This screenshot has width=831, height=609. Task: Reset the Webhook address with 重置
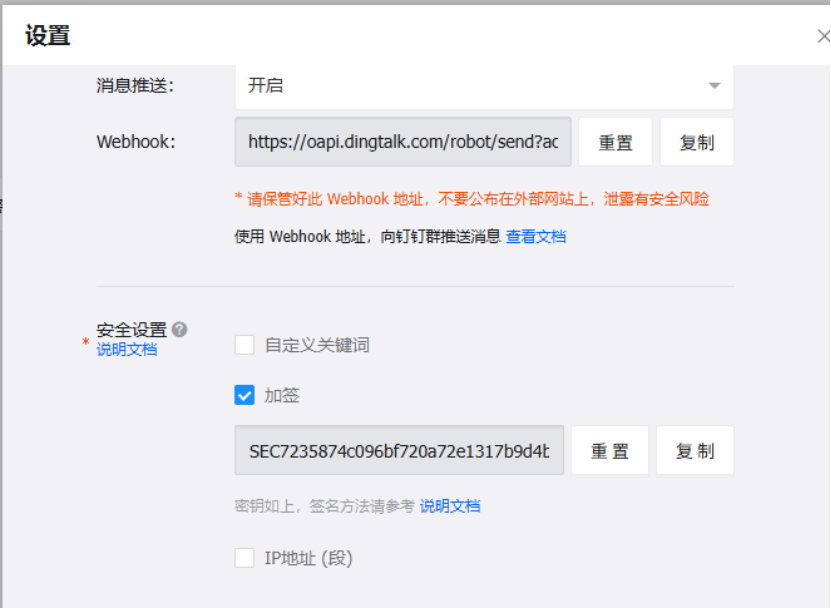[615, 142]
